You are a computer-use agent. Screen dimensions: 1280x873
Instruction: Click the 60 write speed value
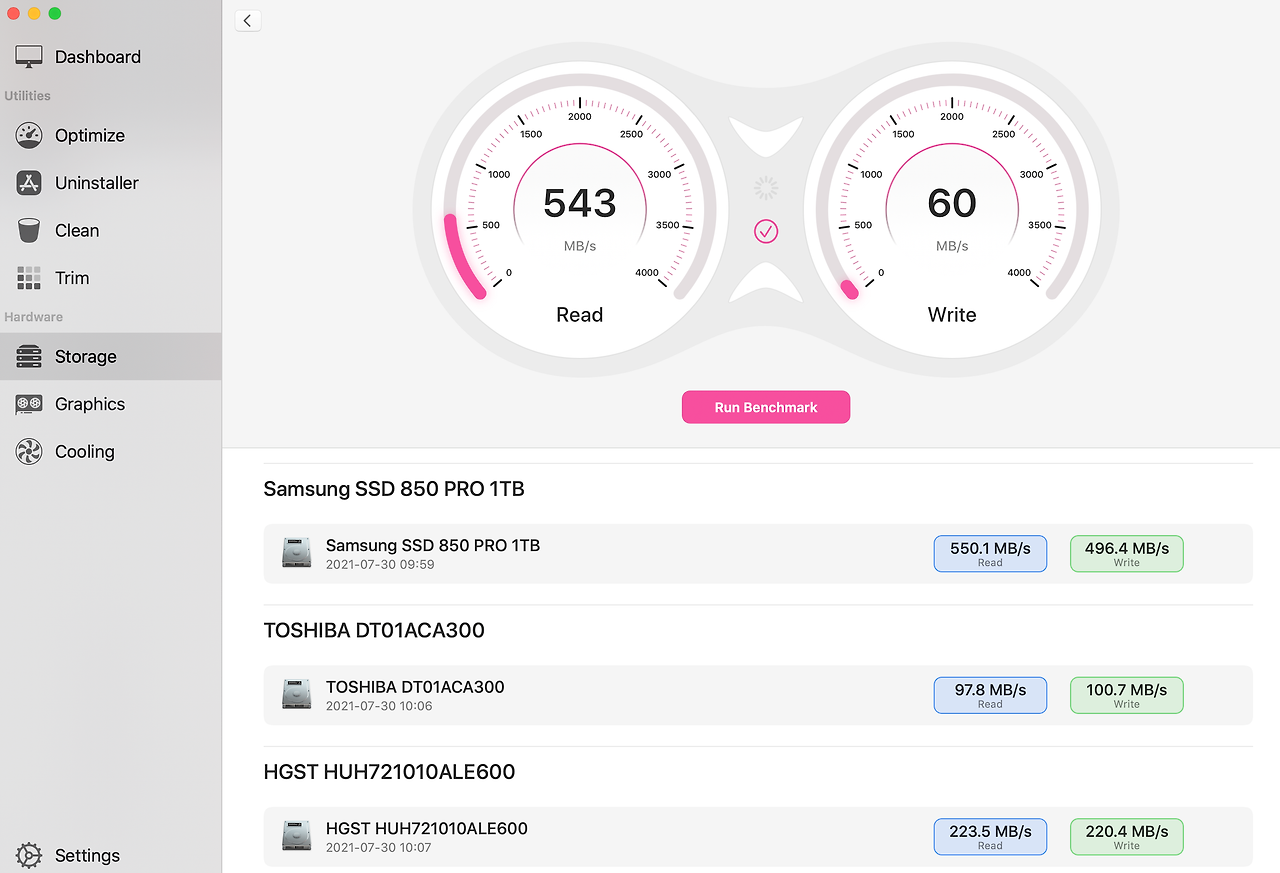pos(952,203)
